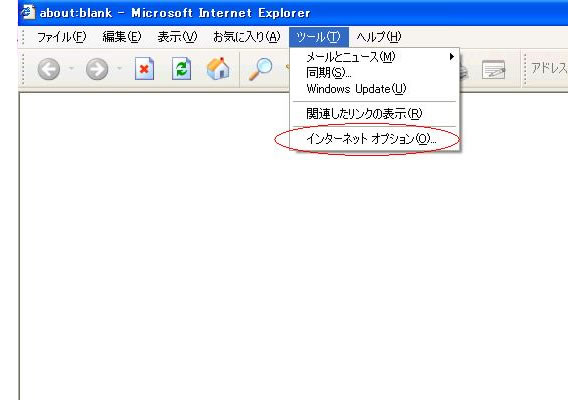
Task: Close the open ツール(T) menu
Action: (319, 37)
